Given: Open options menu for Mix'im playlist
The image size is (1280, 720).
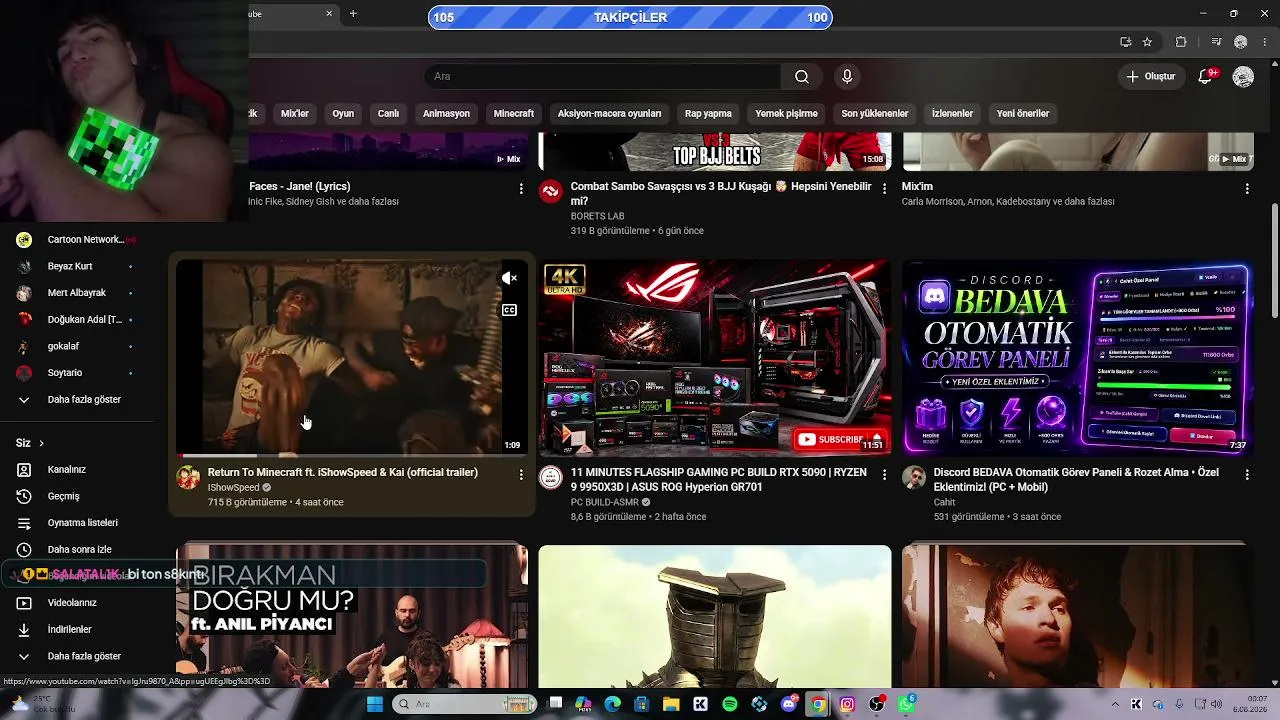Looking at the screenshot, I should point(1247,188).
